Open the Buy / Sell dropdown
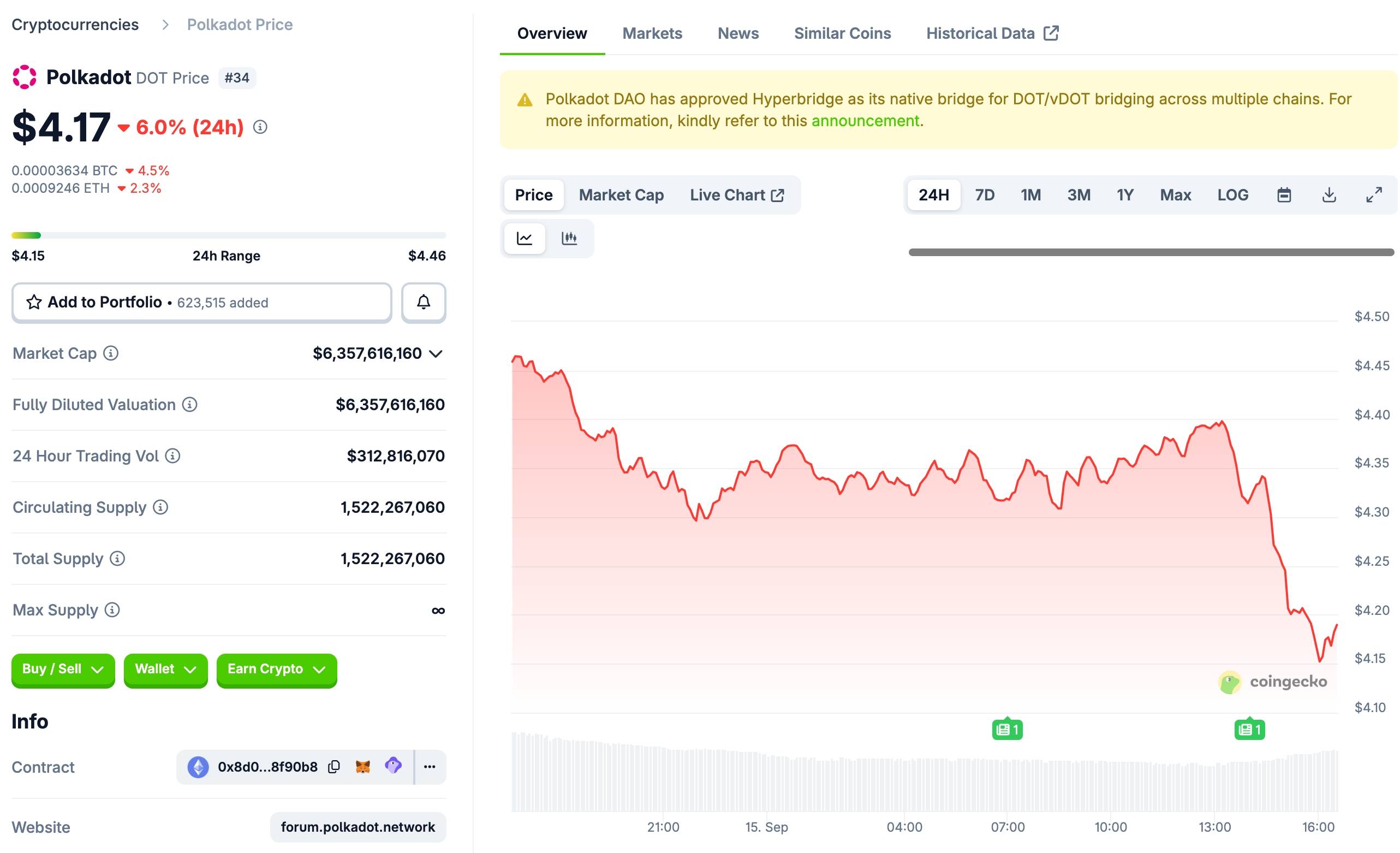The image size is (1400, 853). [63, 670]
